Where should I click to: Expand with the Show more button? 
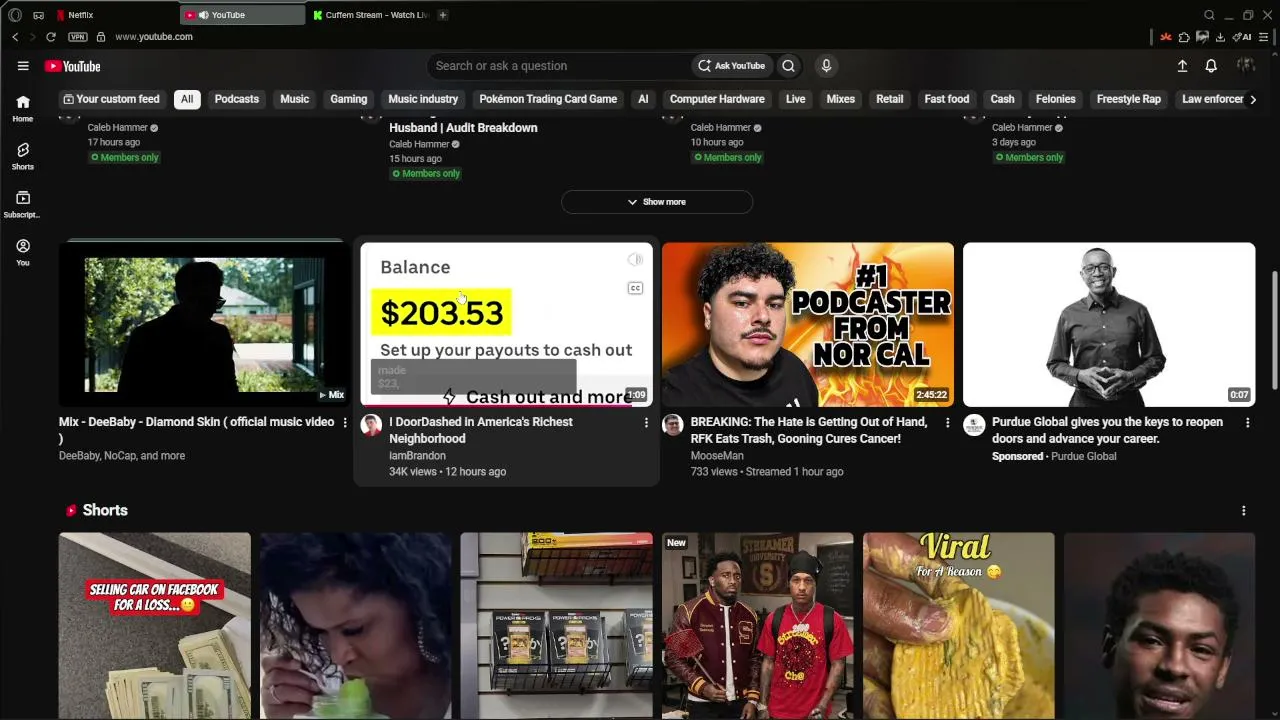coord(657,202)
